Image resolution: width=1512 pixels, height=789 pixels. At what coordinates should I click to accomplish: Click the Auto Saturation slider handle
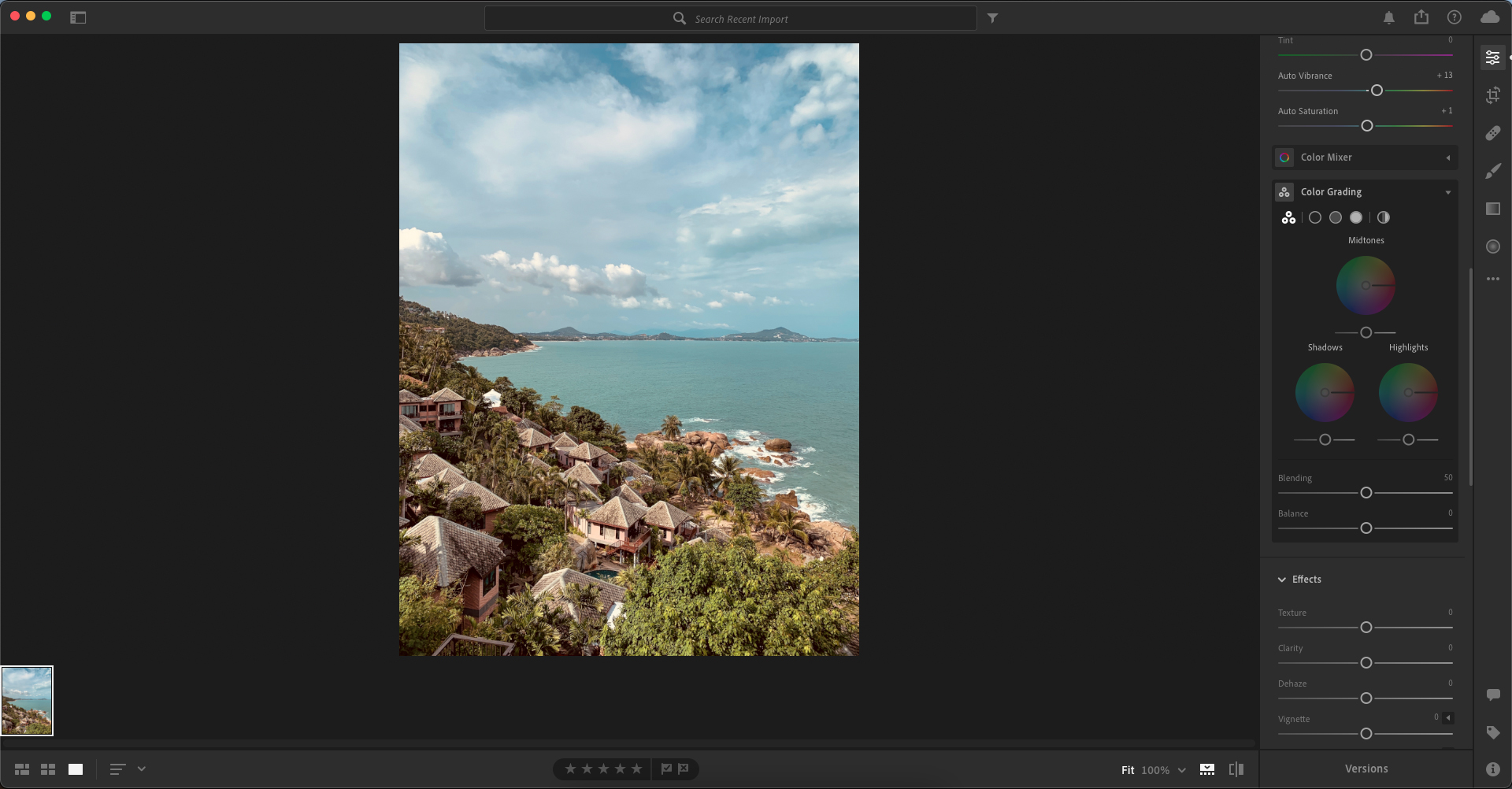pyautogui.click(x=1367, y=126)
